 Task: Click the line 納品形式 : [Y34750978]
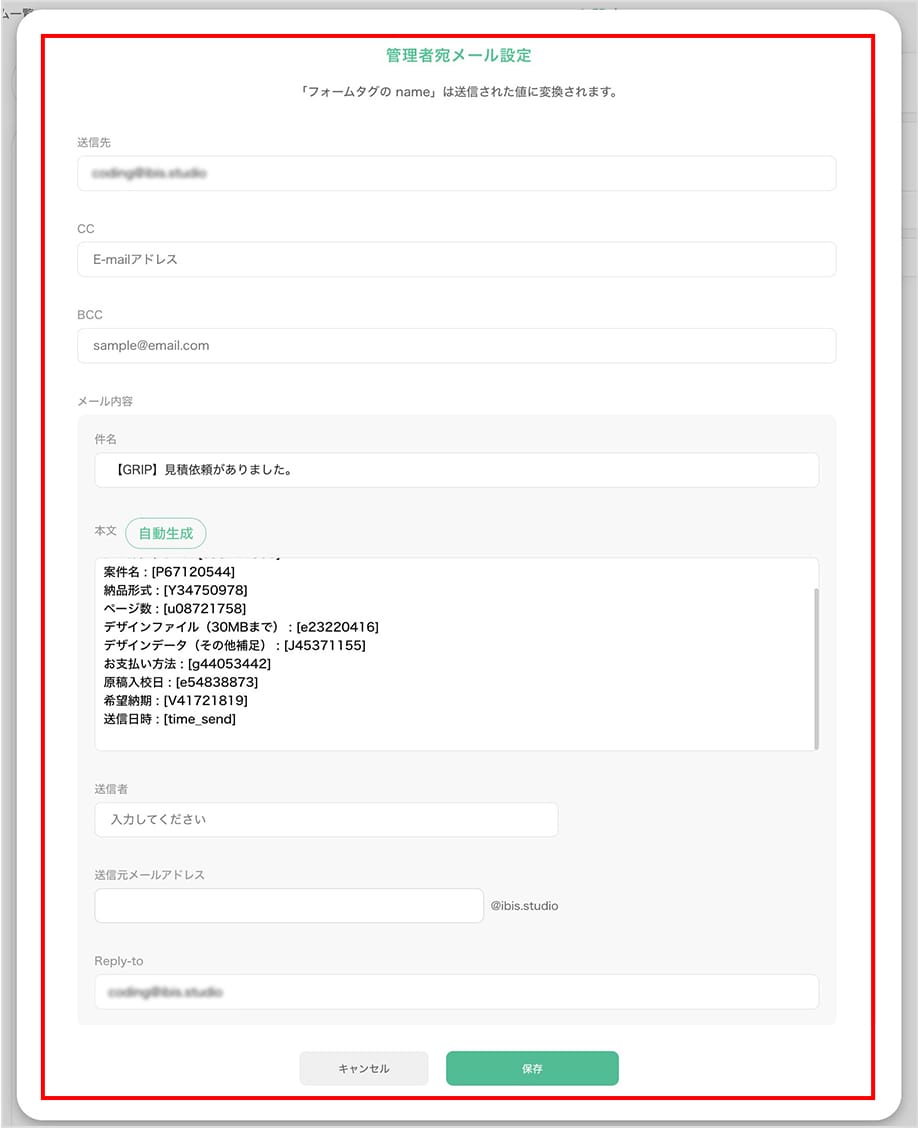176,590
